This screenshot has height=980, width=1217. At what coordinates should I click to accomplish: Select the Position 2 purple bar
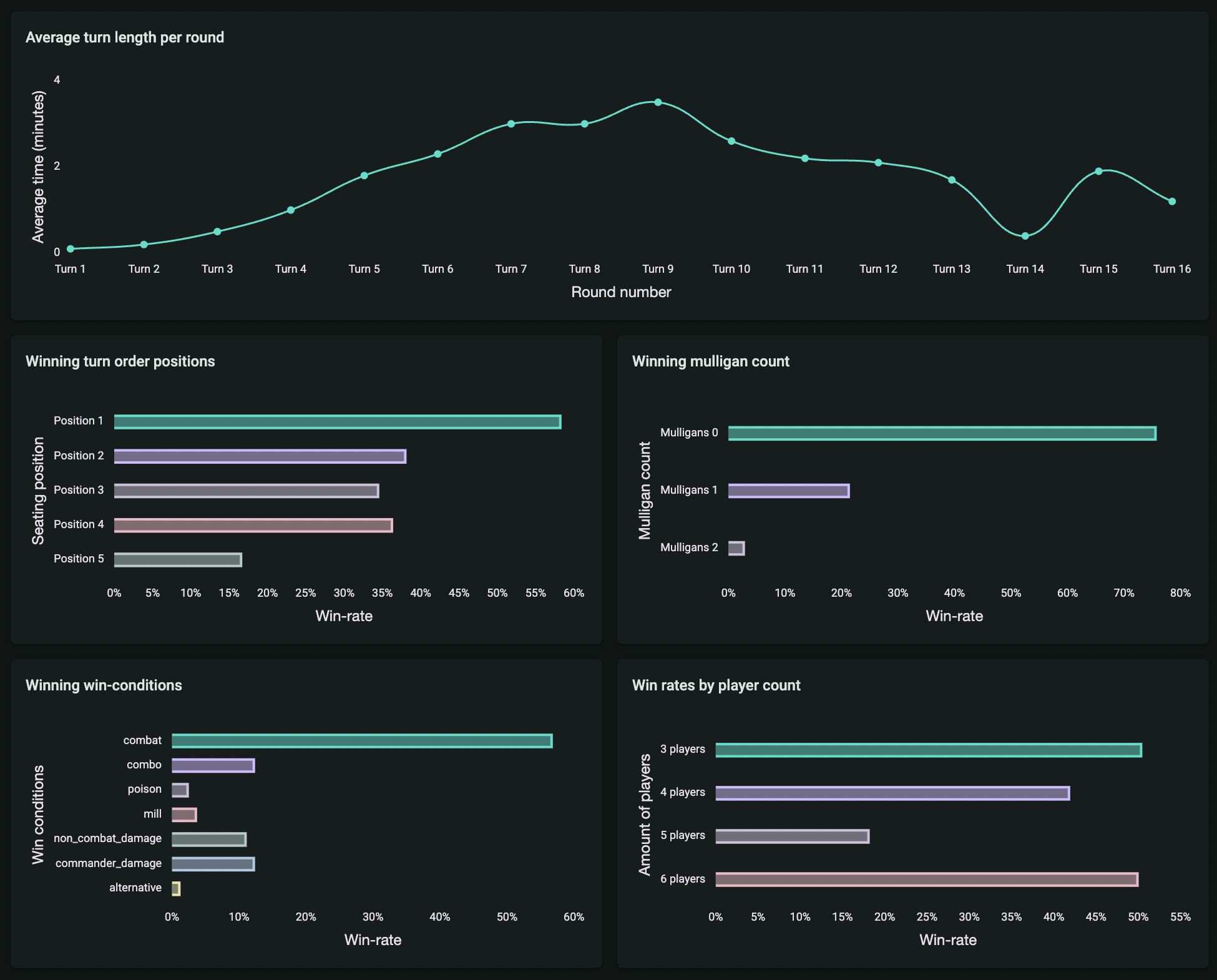[260, 456]
